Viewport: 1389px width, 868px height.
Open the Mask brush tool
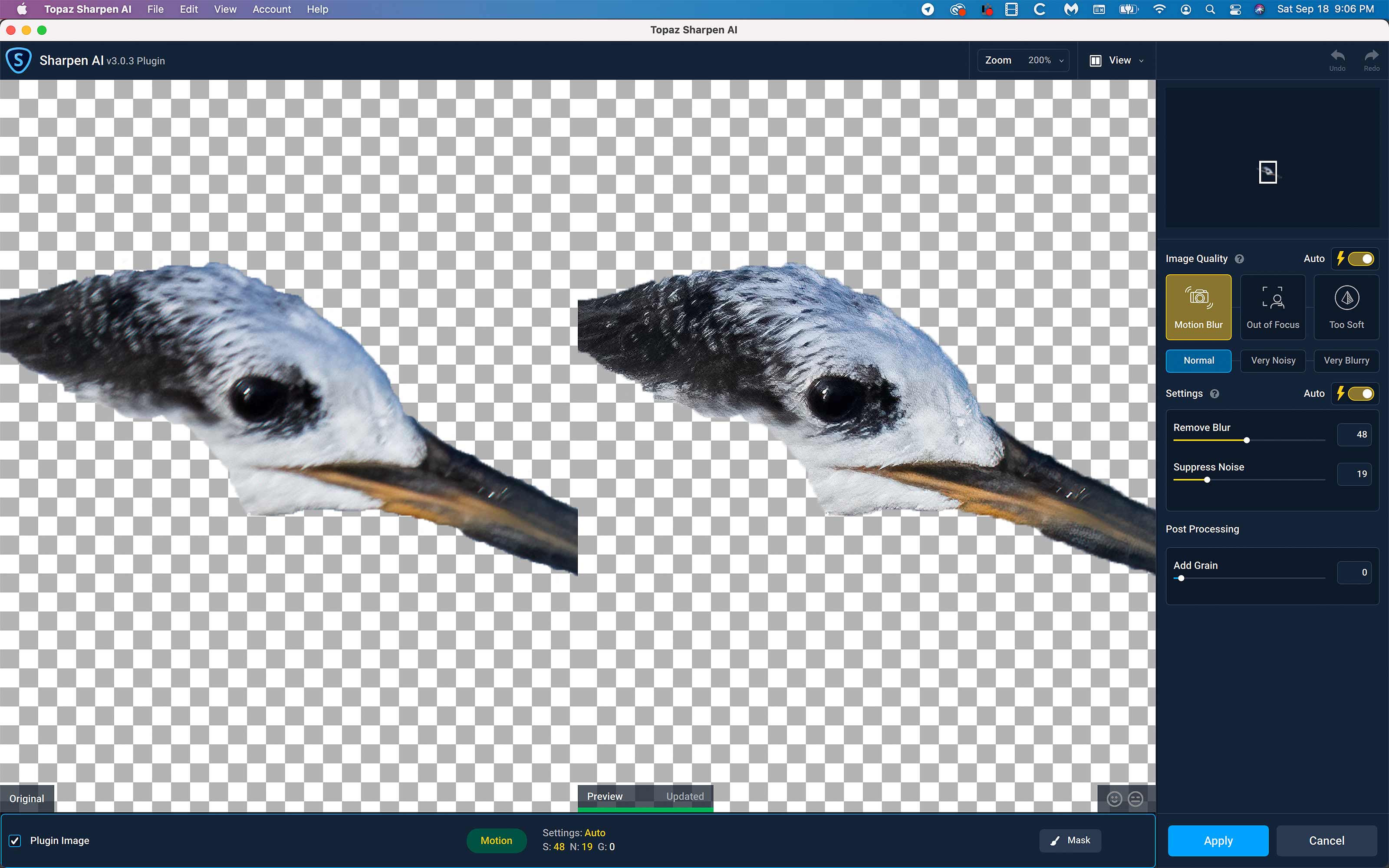[x=1070, y=841]
